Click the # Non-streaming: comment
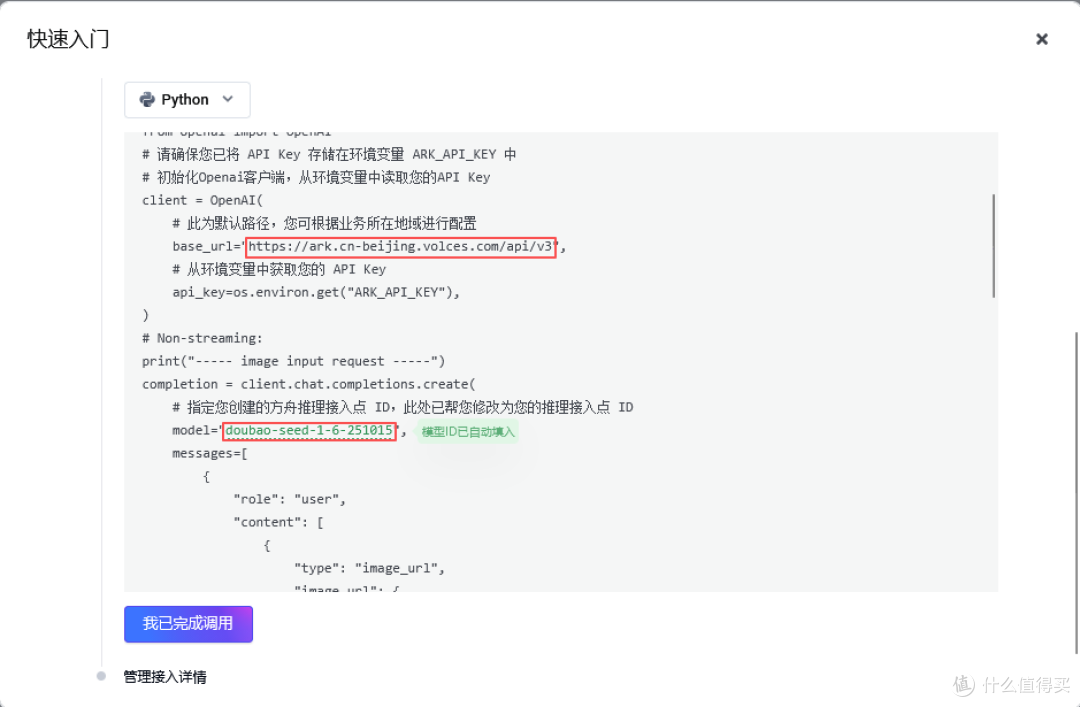This screenshot has height=707, width=1080. 202,338
